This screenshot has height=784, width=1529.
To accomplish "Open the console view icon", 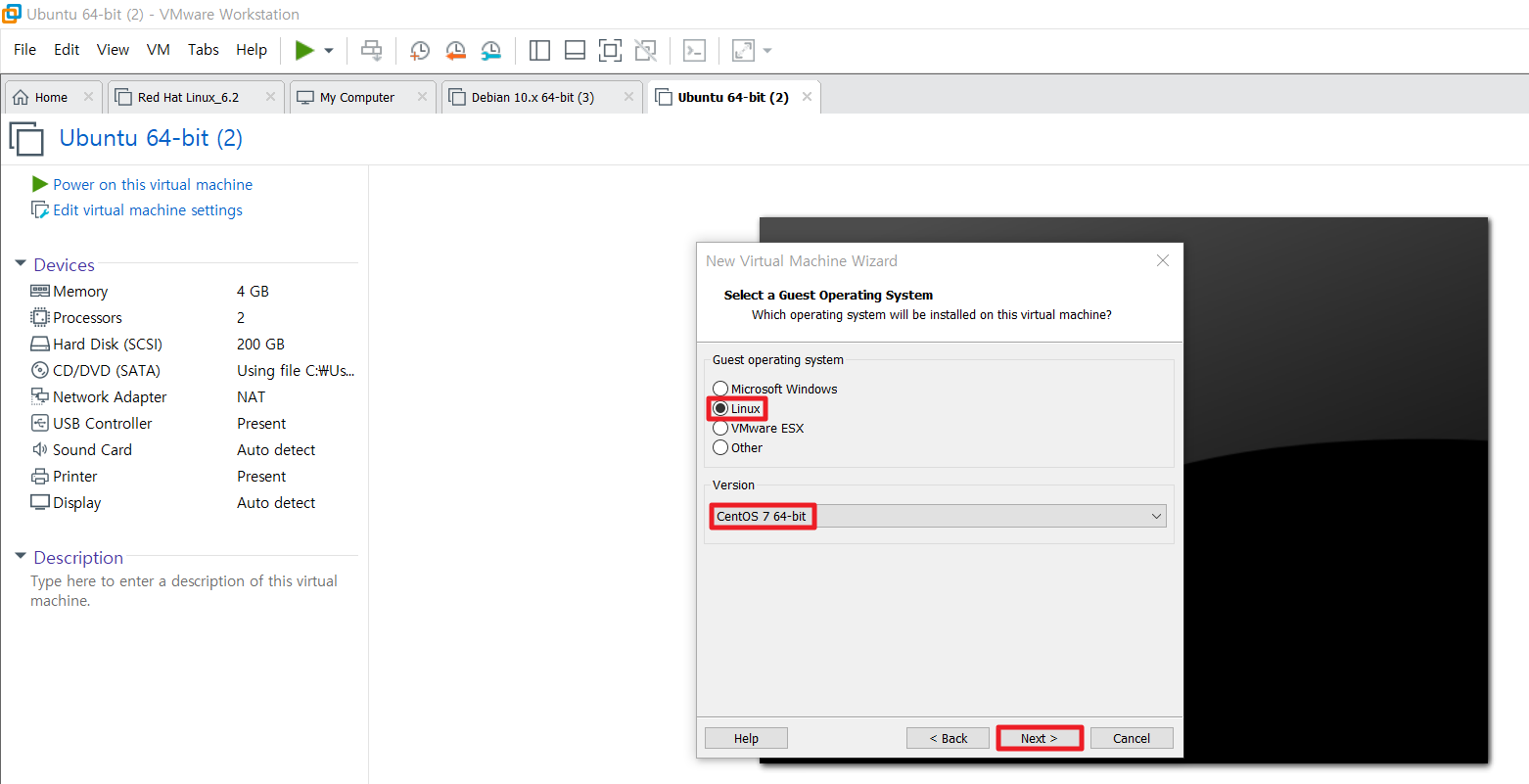I will coord(694,50).
